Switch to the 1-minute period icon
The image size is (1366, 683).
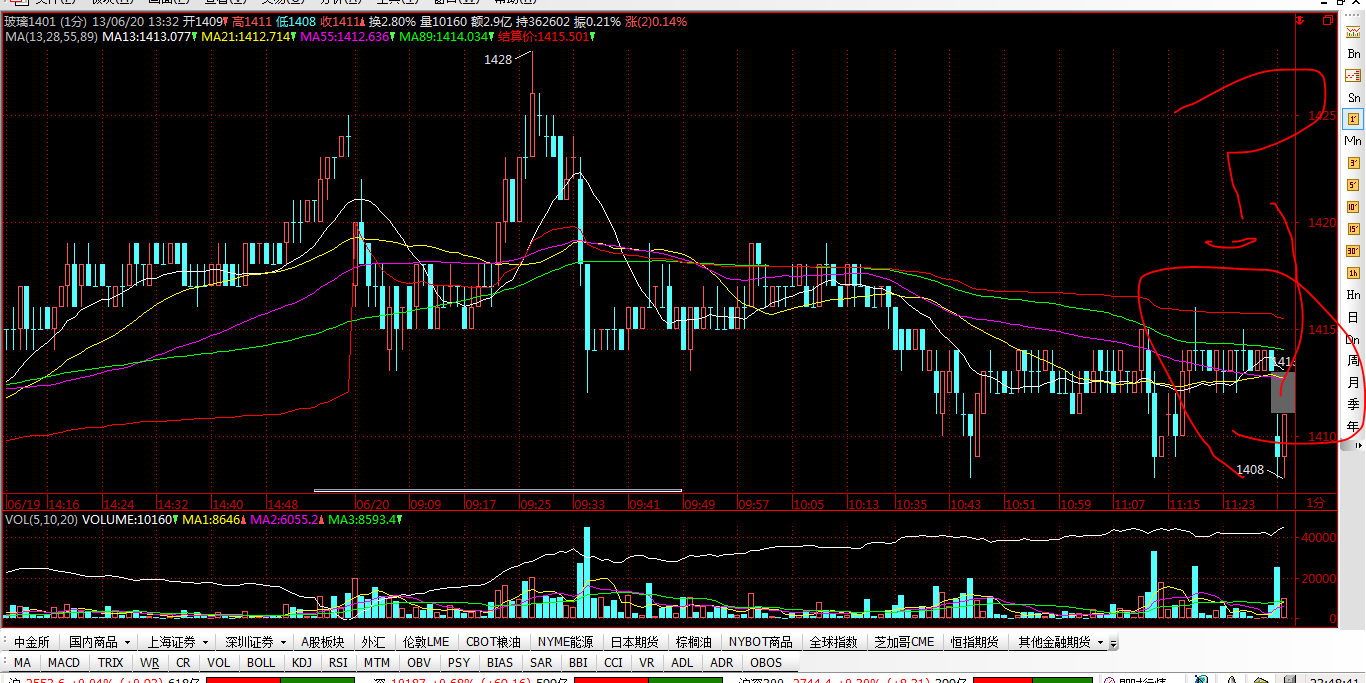pos(1354,119)
